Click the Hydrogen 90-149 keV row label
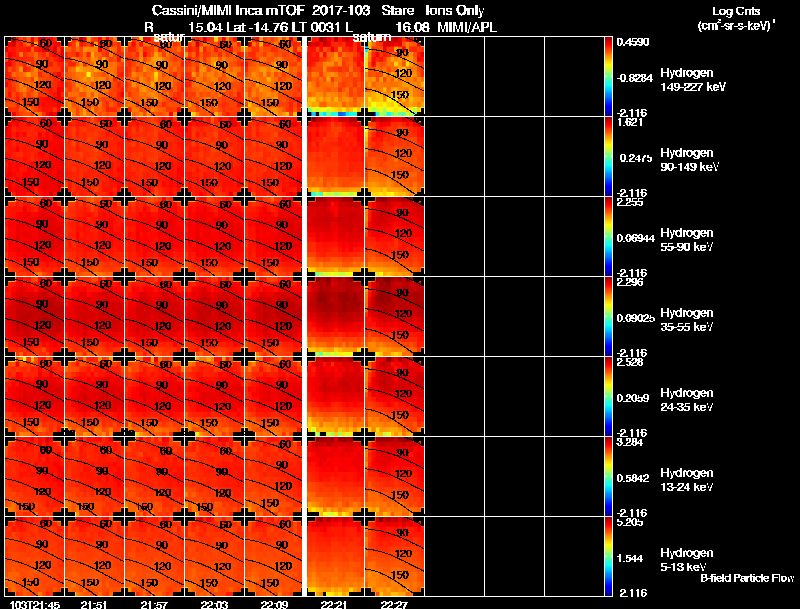Image resolution: width=800 pixels, height=609 pixels. [689, 160]
